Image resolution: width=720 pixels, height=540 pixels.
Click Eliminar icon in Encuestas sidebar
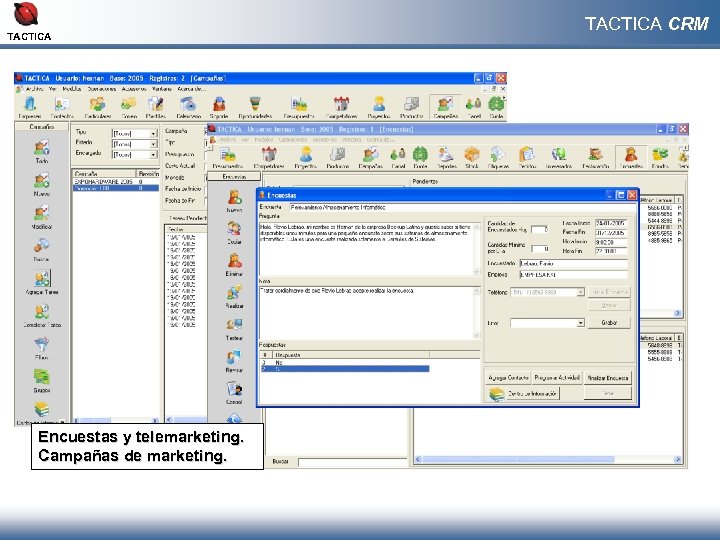click(234, 265)
